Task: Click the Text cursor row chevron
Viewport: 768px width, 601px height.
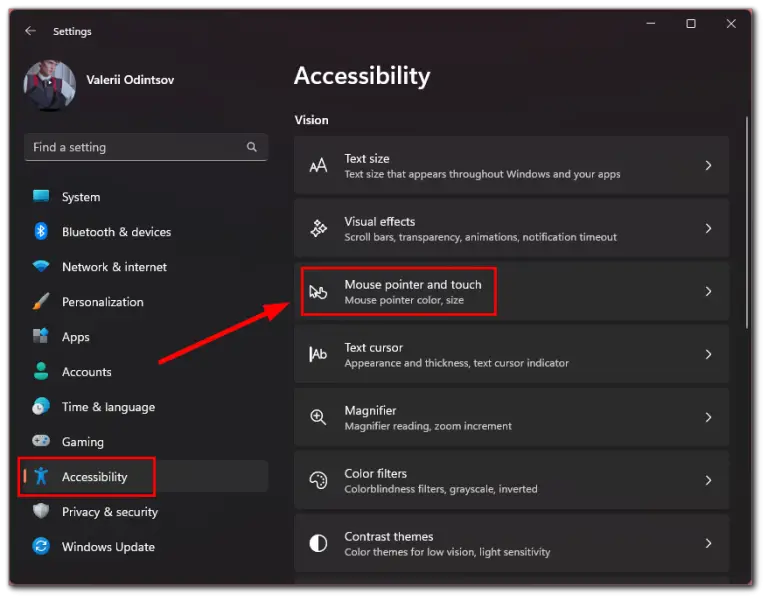Action: [x=708, y=354]
